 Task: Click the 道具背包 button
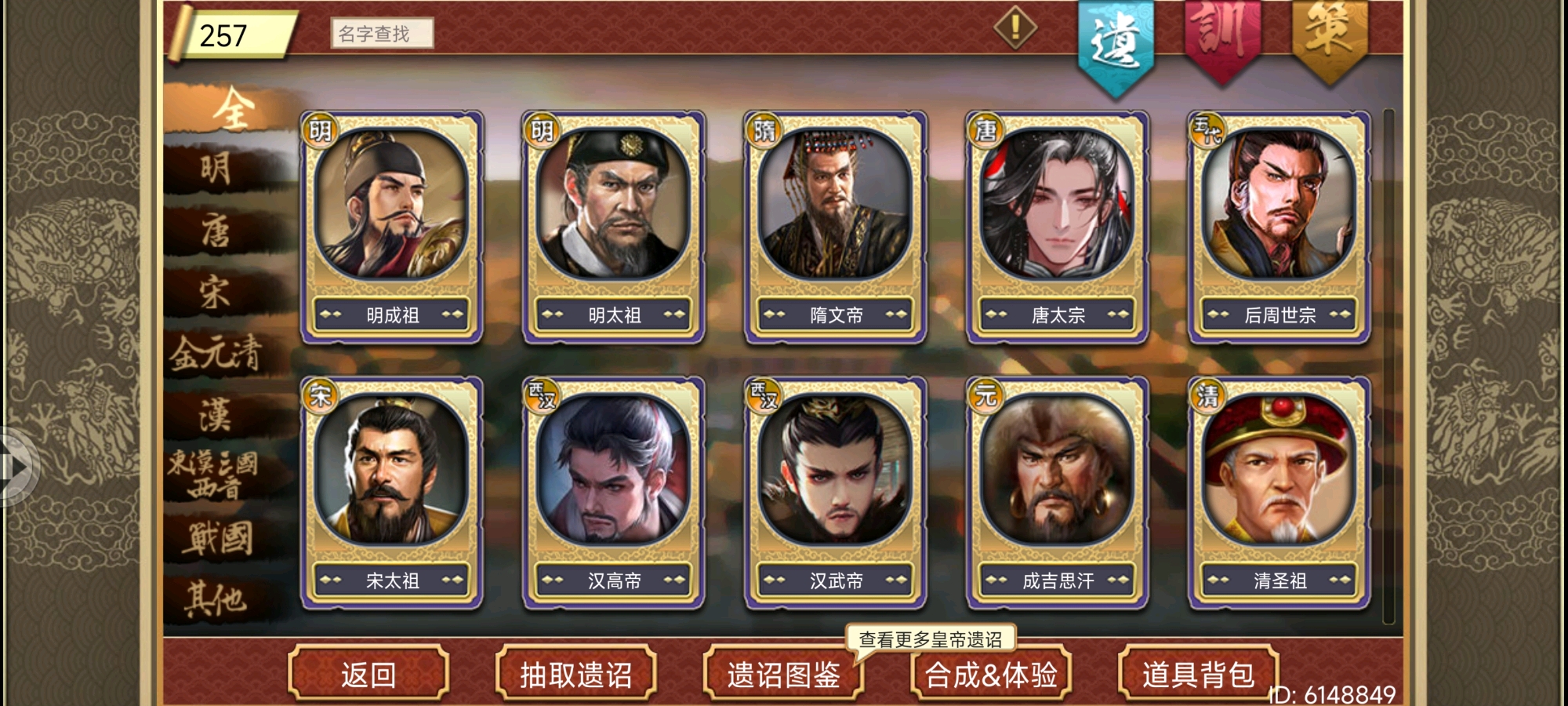point(1198,673)
